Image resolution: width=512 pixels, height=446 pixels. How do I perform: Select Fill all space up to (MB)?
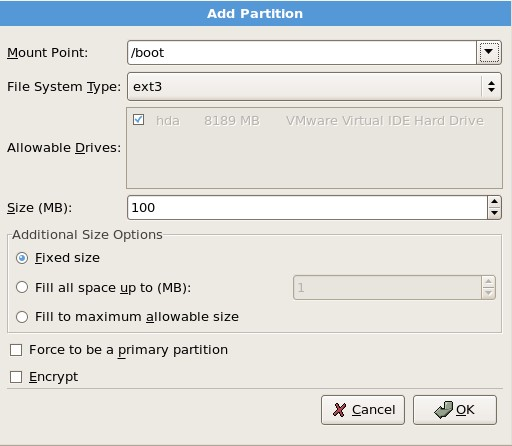pyautogui.click(x=22, y=287)
